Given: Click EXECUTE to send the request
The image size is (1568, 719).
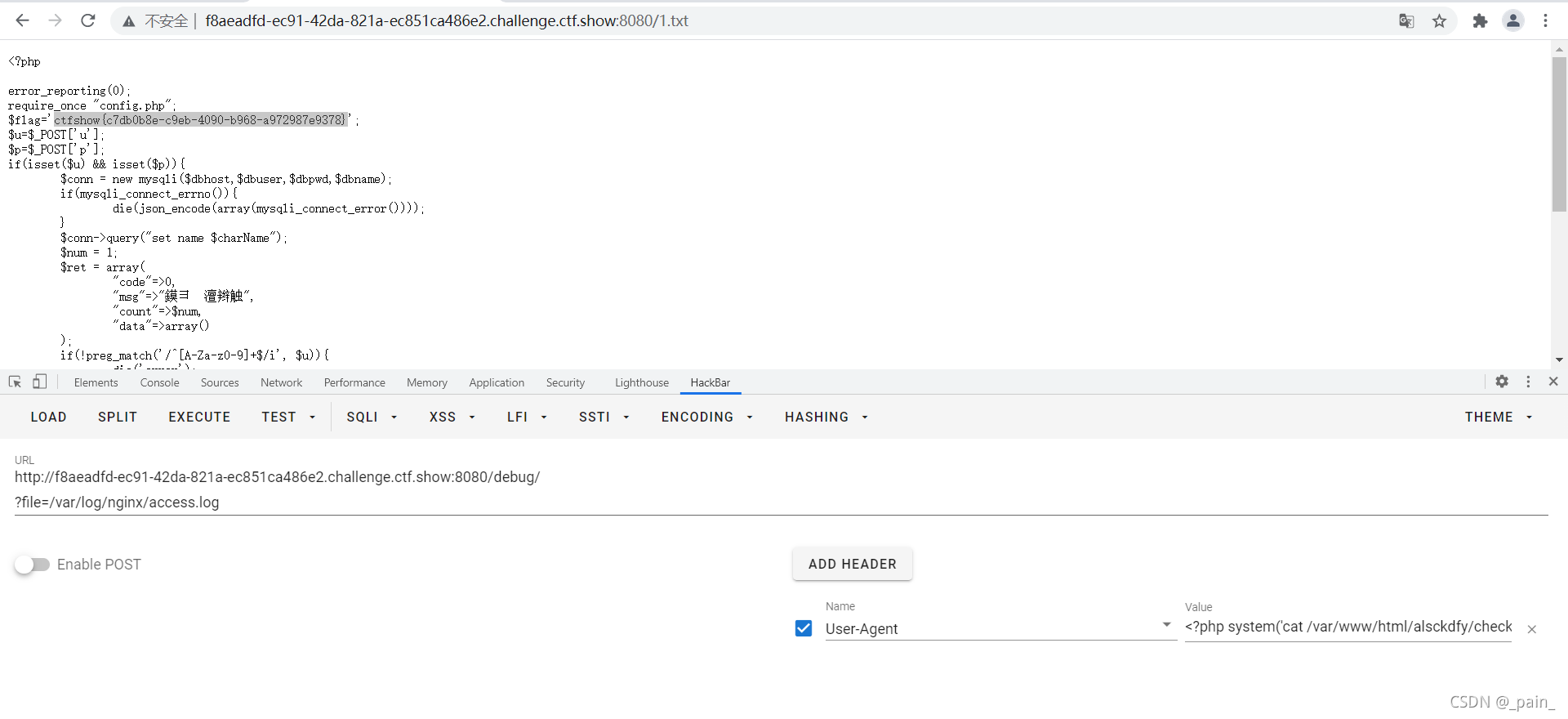Looking at the screenshot, I should [x=199, y=417].
